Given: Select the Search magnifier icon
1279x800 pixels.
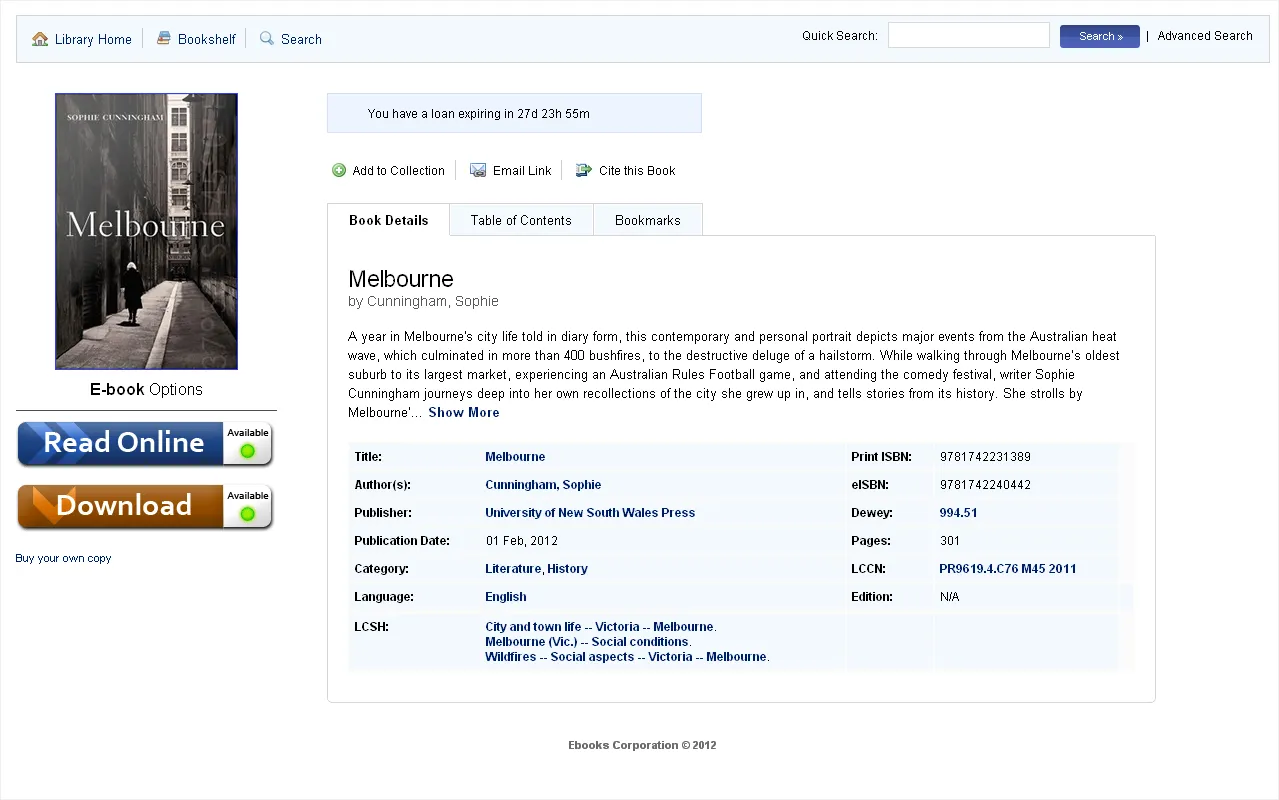Looking at the screenshot, I should 266,38.
